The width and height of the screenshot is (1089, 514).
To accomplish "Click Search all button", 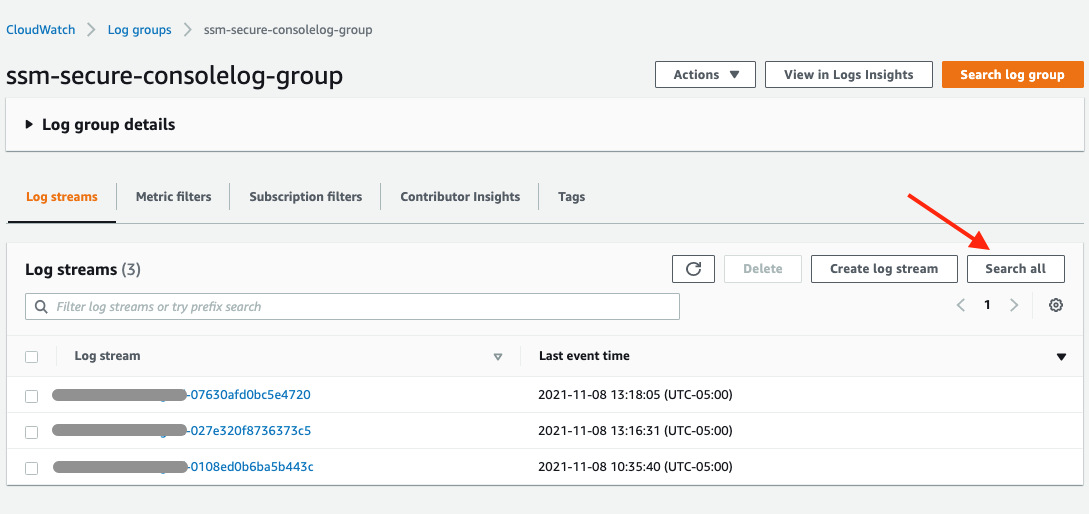I will (1015, 269).
